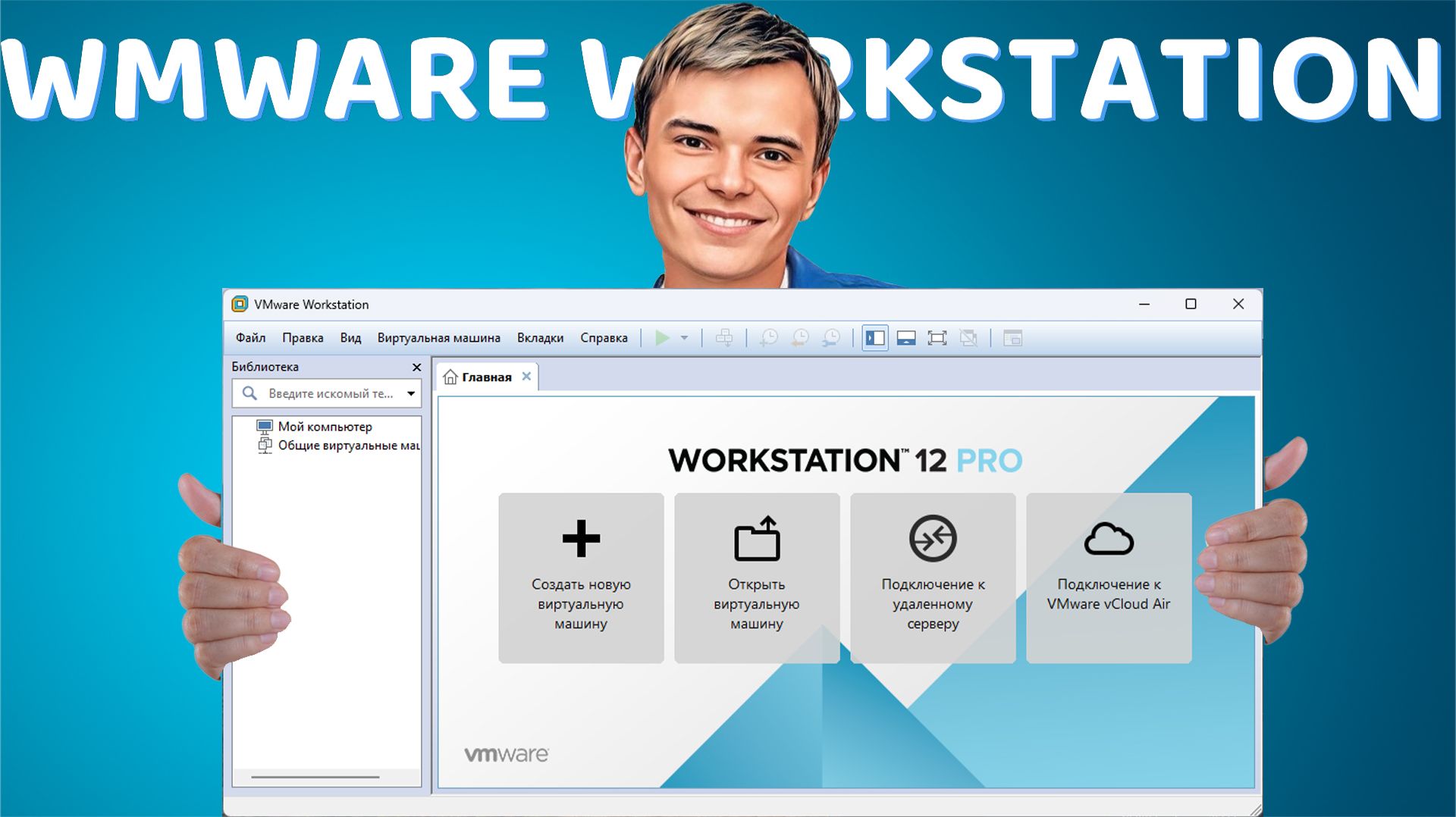The width and height of the screenshot is (1456, 817).
Task: Switch to the Главная tab
Action: [485, 376]
